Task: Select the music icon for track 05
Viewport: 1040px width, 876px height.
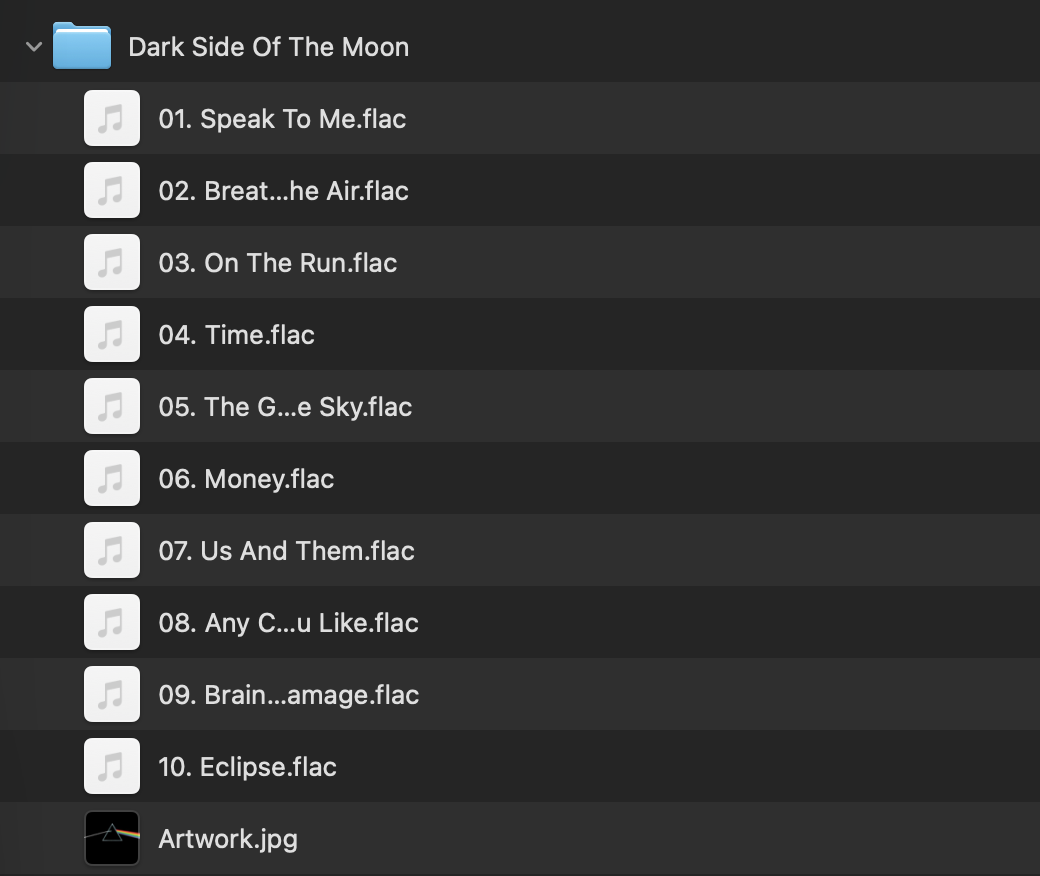Action: pos(112,407)
